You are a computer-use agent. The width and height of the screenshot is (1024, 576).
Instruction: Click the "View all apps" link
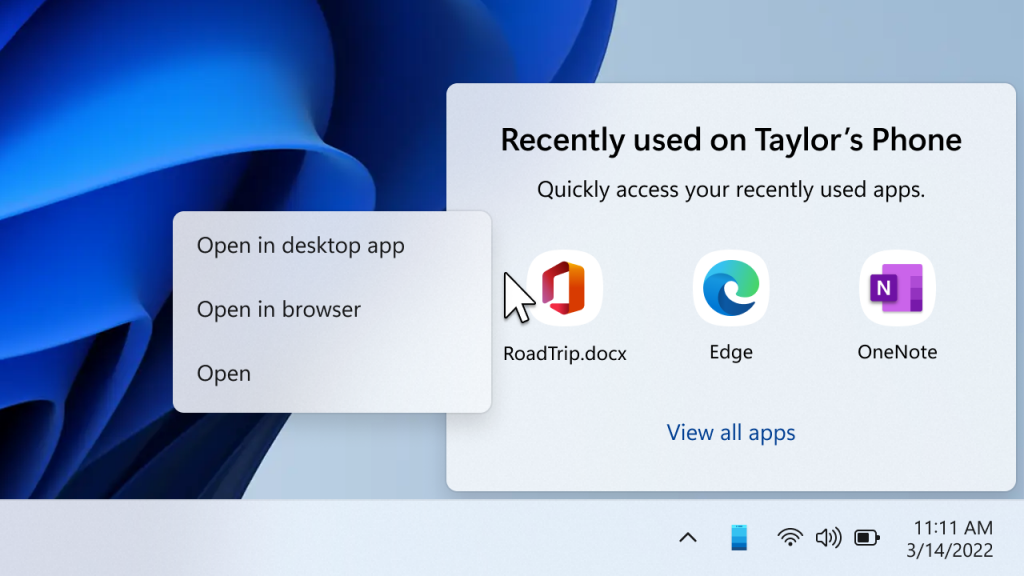click(731, 433)
